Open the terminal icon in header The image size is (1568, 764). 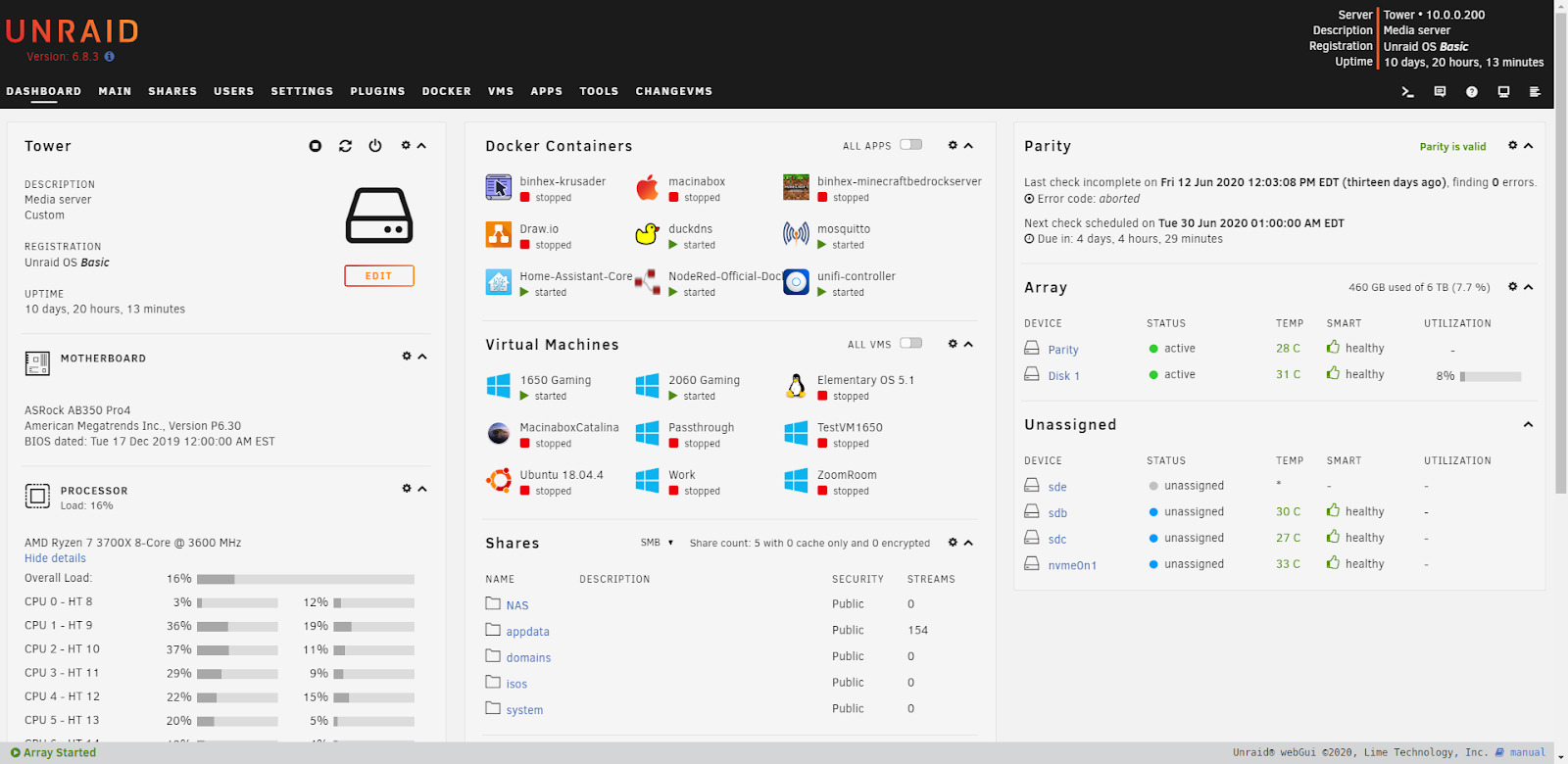pos(1407,91)
